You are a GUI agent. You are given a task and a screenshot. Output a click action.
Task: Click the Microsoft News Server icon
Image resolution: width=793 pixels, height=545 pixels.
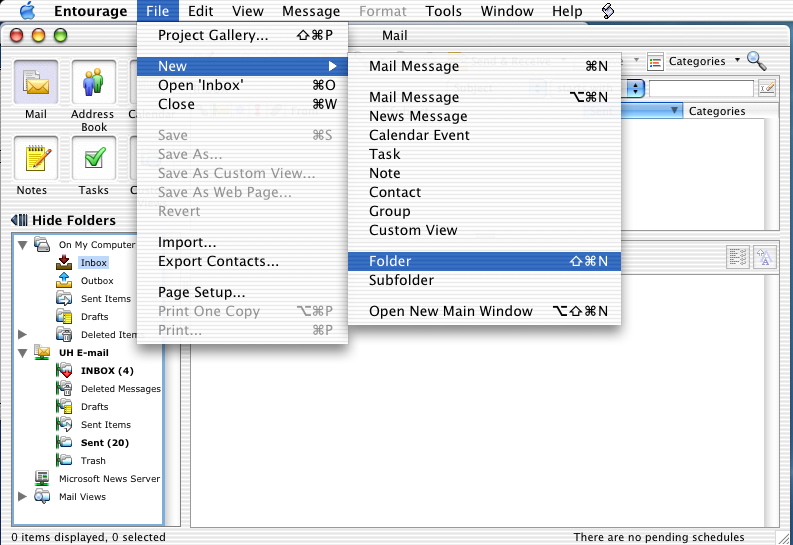pos(42,478)
